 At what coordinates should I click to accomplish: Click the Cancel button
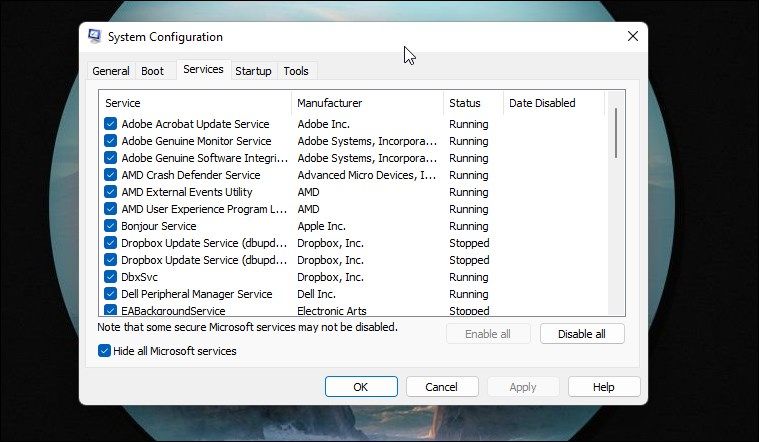point(441,387)
